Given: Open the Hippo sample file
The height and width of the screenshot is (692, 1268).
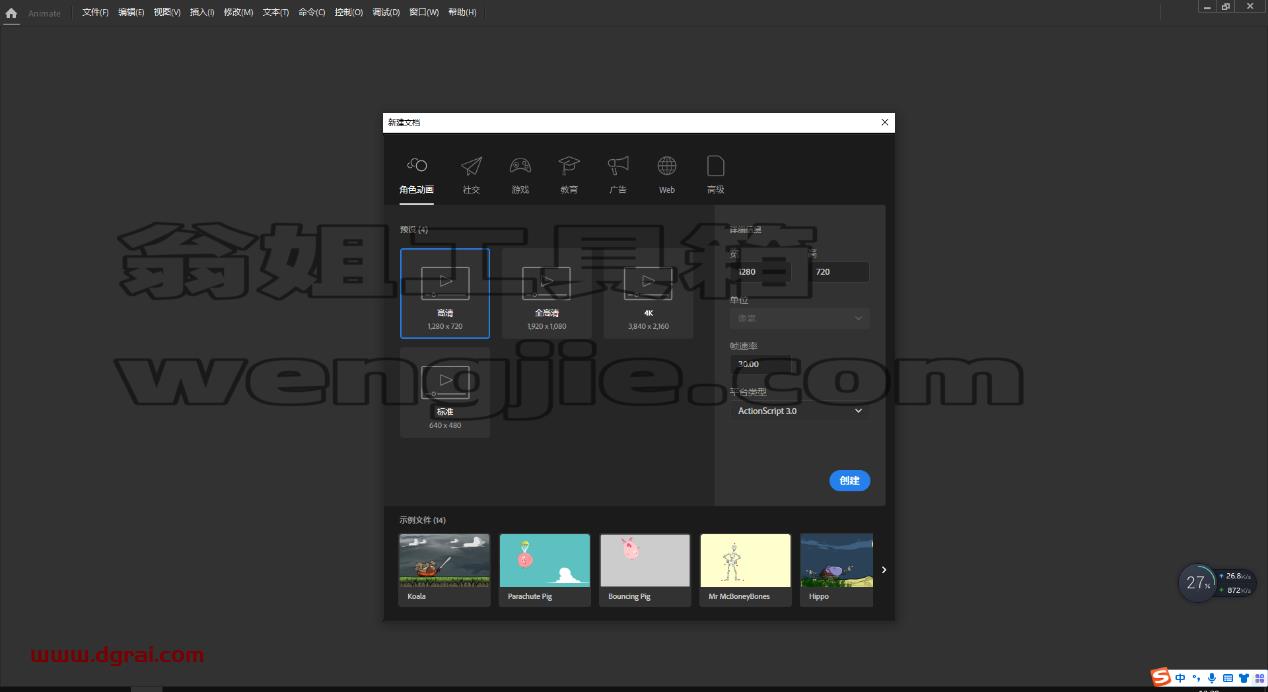Looking at the screenshot, I should click(837, 570).
